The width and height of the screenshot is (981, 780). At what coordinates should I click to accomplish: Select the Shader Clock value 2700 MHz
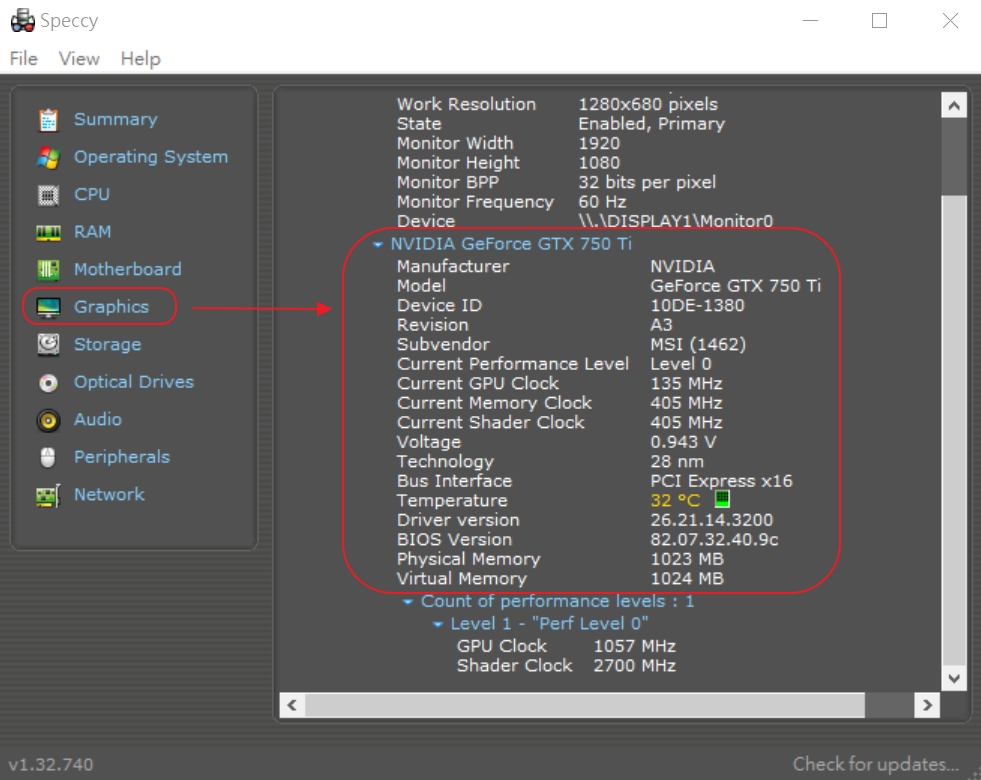(x=634, y=665)
